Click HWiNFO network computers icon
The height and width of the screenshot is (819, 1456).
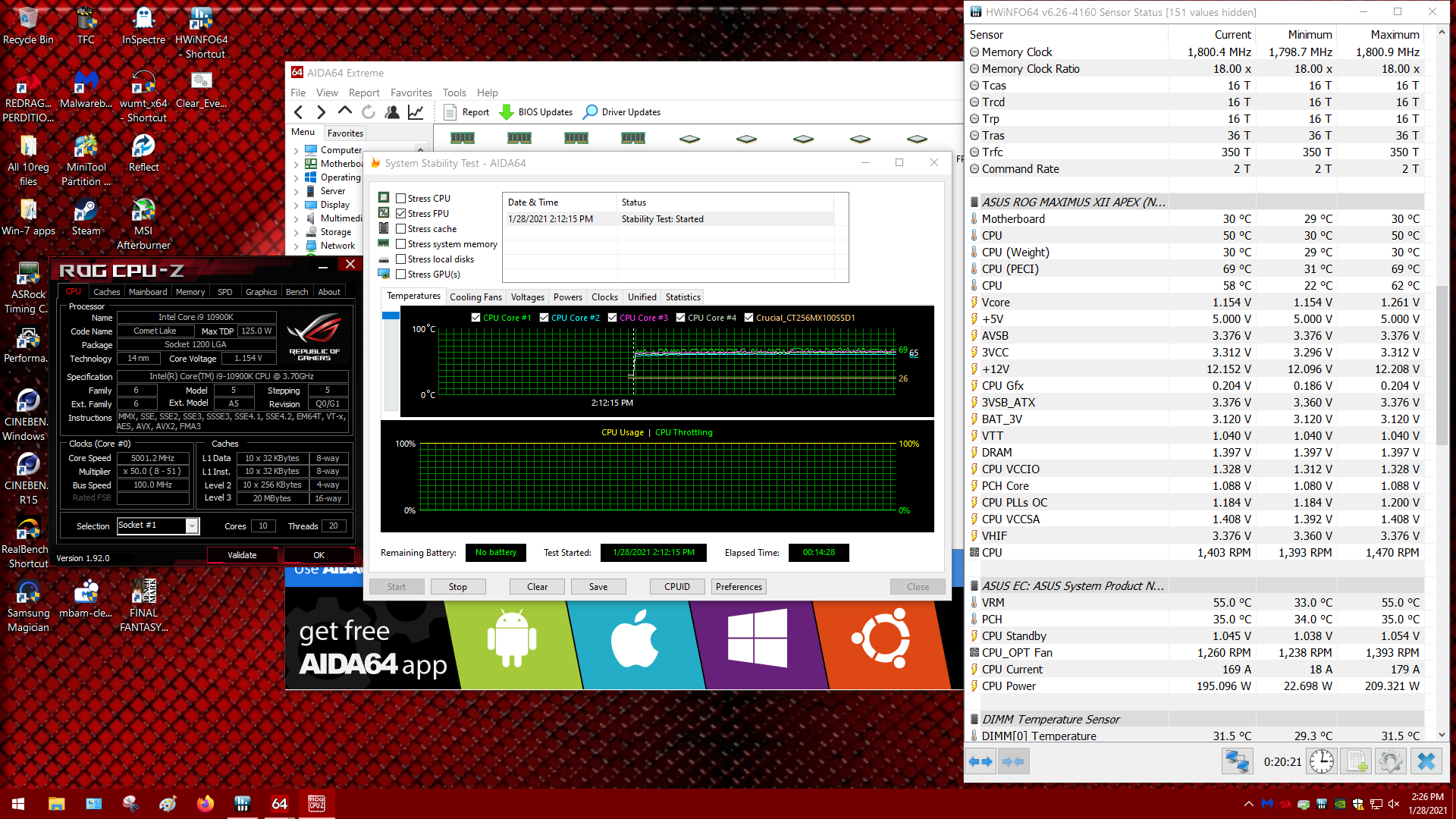(1237, 761)
